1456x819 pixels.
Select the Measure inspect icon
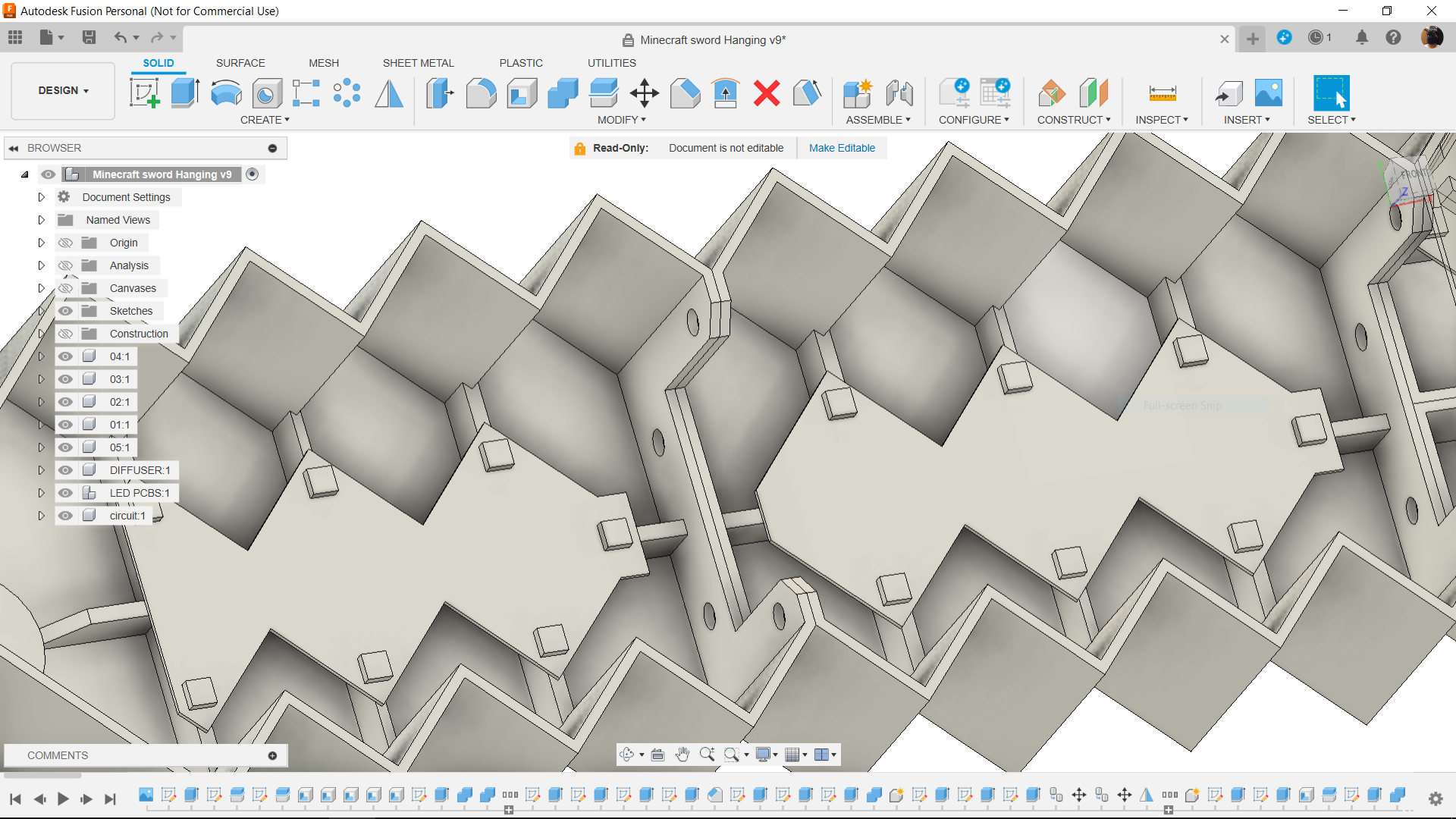(1158, 92)
